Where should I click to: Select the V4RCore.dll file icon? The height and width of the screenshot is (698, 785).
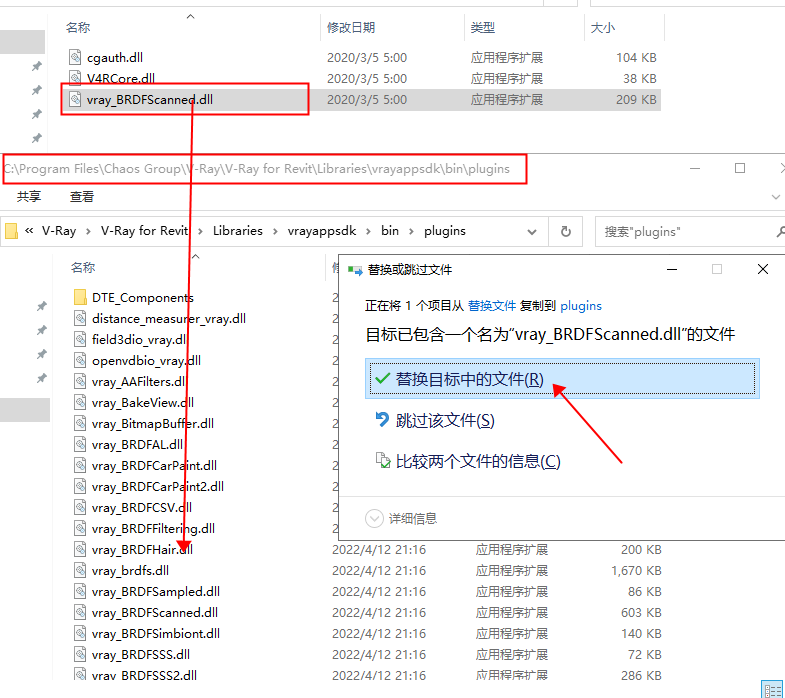76,78
